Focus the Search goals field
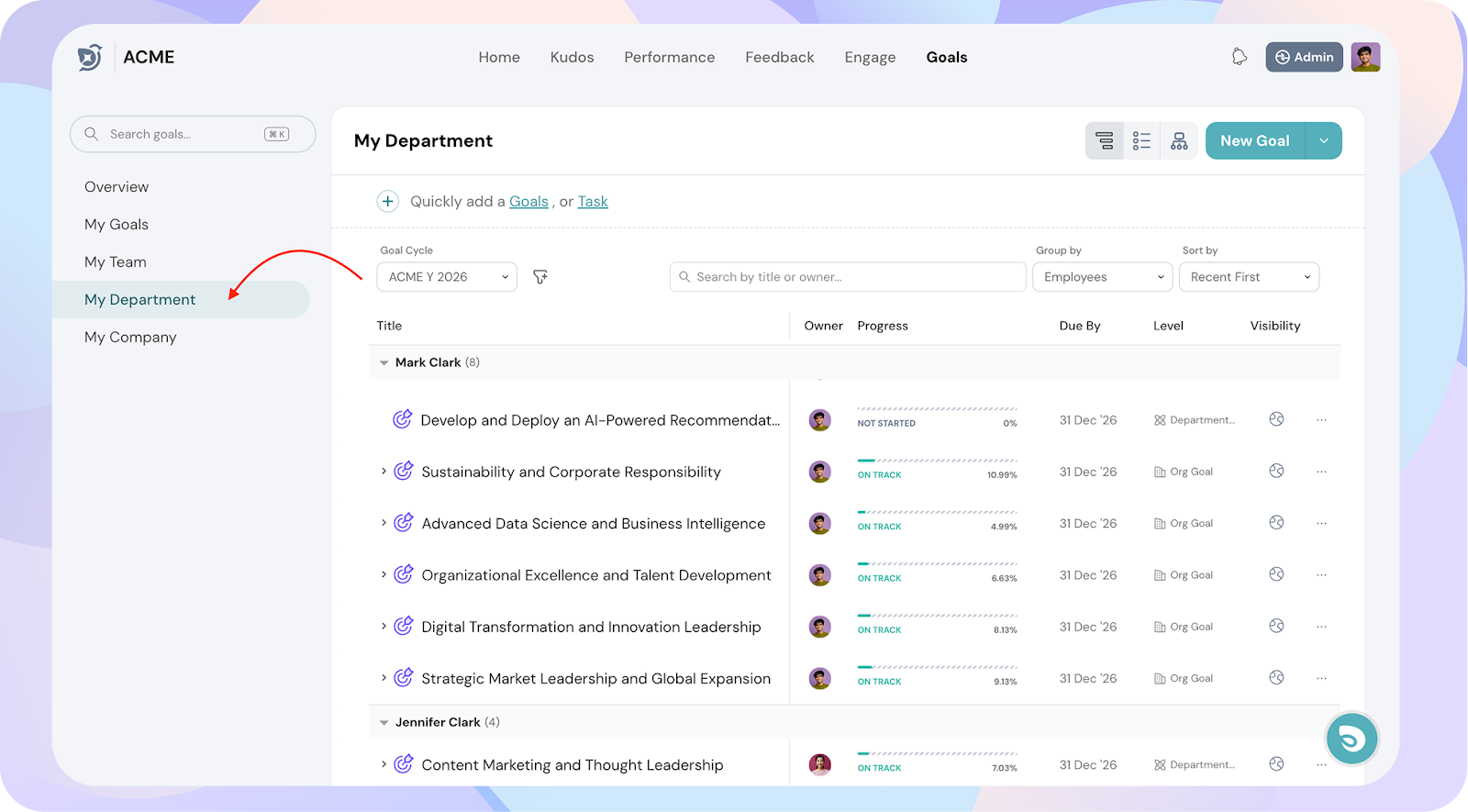 point(193,134)
